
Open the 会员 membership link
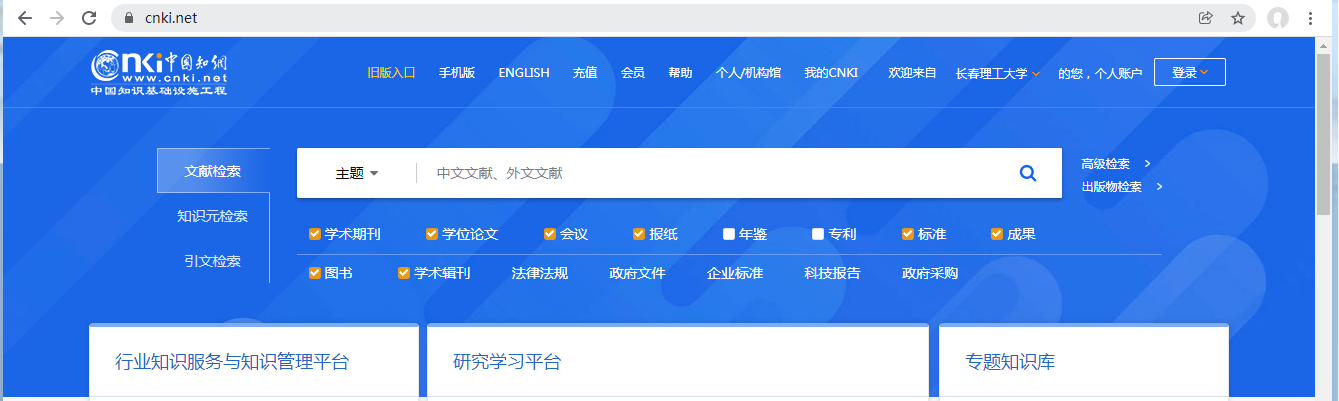click(x=633, y=72)
